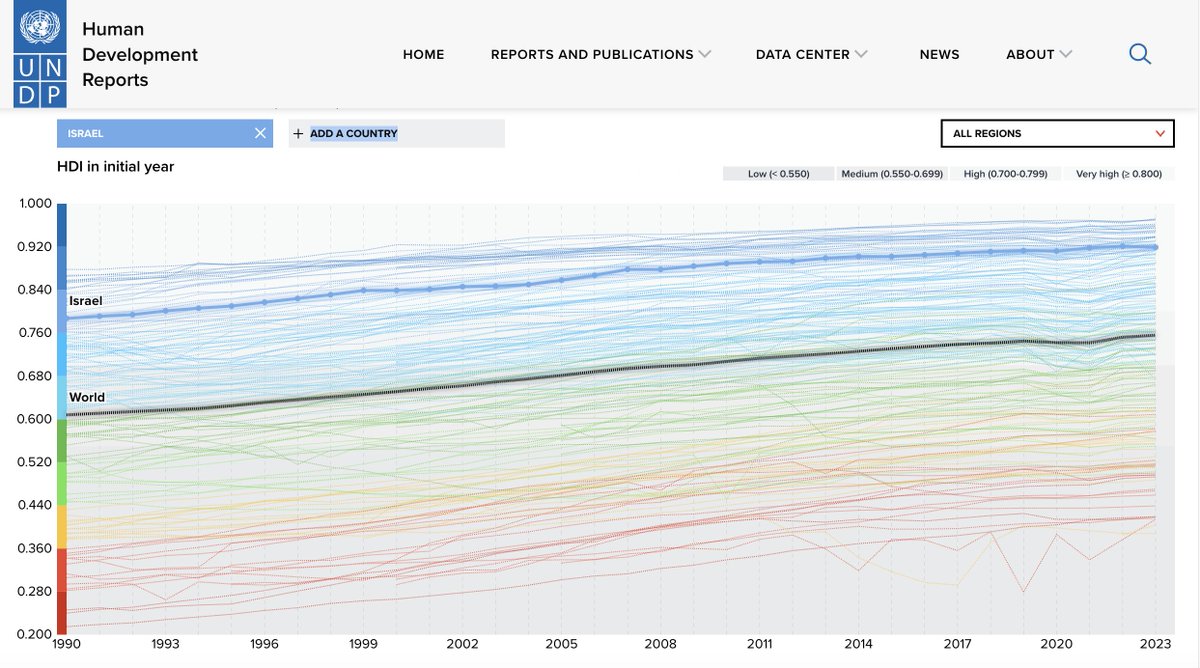Screen dimensions: 1200x668
Task: Click the UNDP logo
Action: (x=40, y=54)
